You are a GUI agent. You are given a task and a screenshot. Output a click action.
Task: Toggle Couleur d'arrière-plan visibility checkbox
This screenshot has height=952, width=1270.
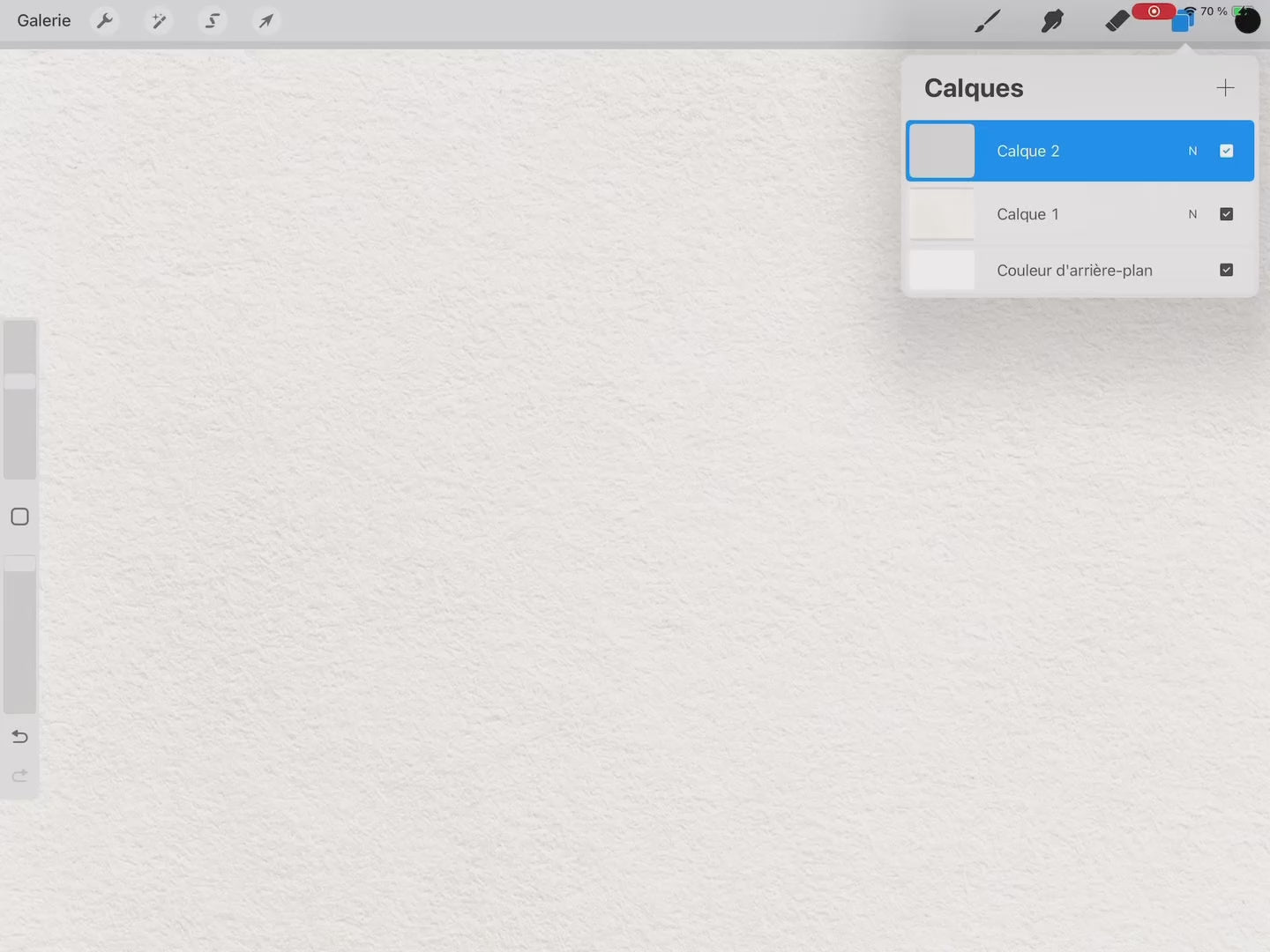[x=1226, y=270]
